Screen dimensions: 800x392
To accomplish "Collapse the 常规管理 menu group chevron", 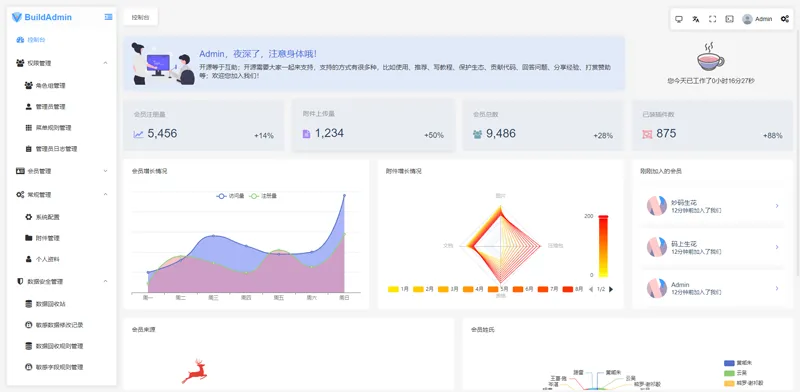I will tap(105, 194).
